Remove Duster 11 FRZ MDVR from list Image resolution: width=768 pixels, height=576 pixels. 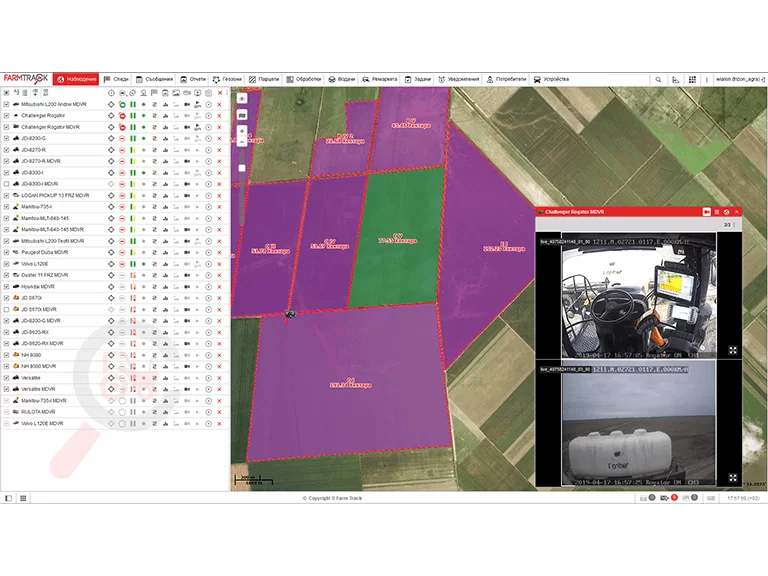pyautogui.click(x=219, y=275)
